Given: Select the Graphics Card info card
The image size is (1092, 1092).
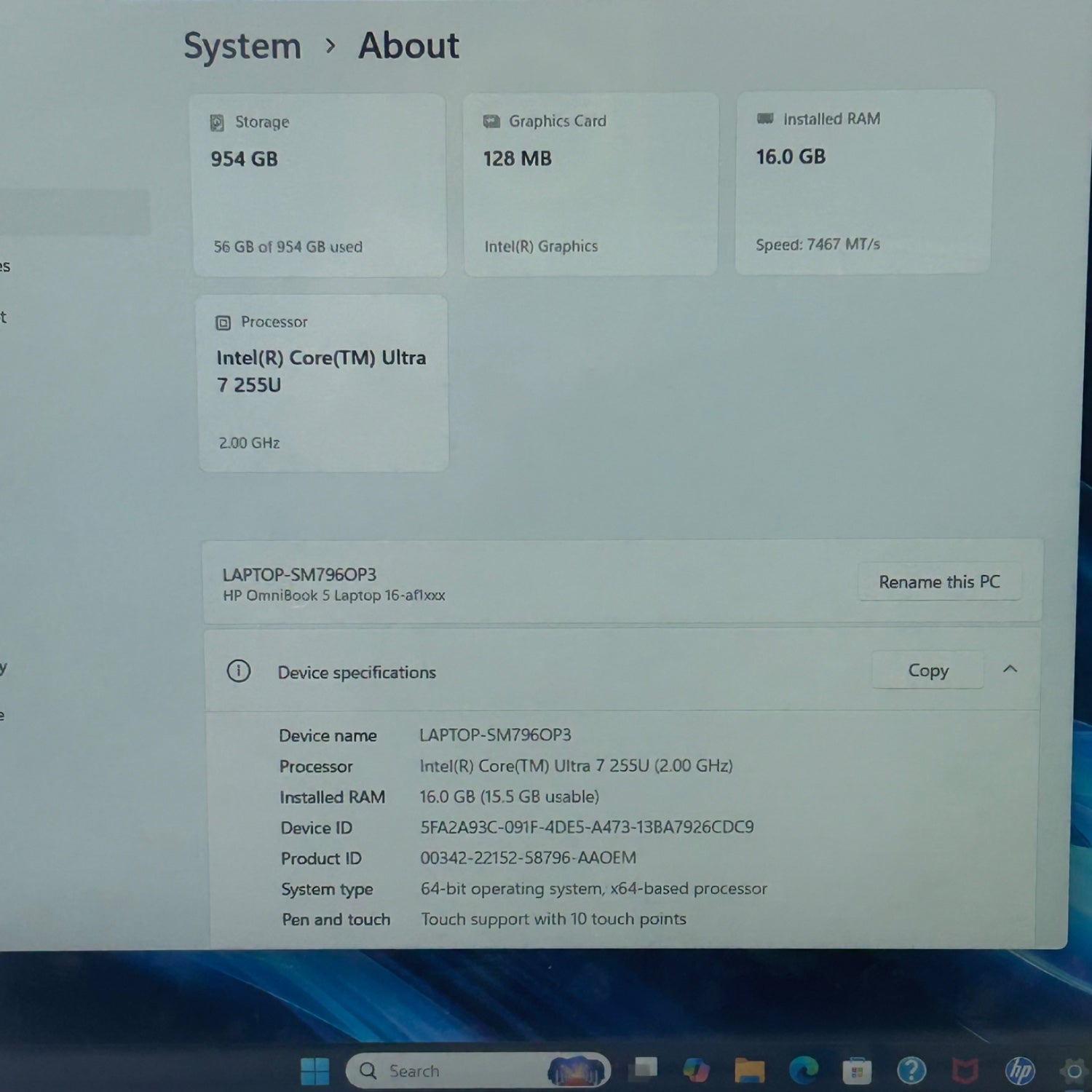Looking at the screenshot, I should click(x=590, y=184).
